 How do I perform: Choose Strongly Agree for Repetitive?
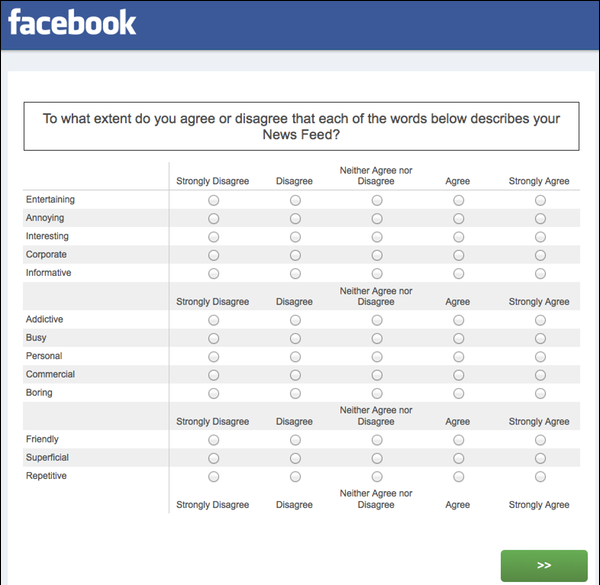point(540,477)
